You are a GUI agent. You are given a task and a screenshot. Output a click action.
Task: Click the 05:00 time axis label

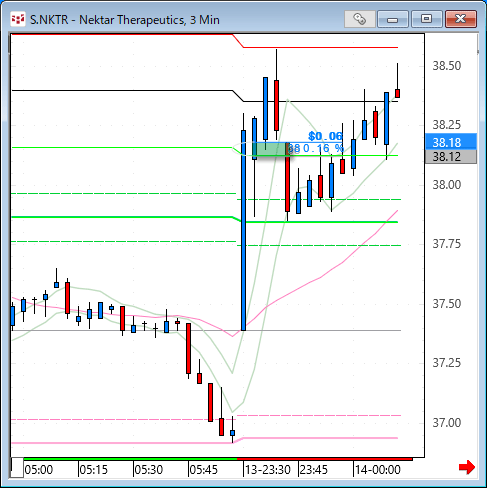[x=39, y=470]
